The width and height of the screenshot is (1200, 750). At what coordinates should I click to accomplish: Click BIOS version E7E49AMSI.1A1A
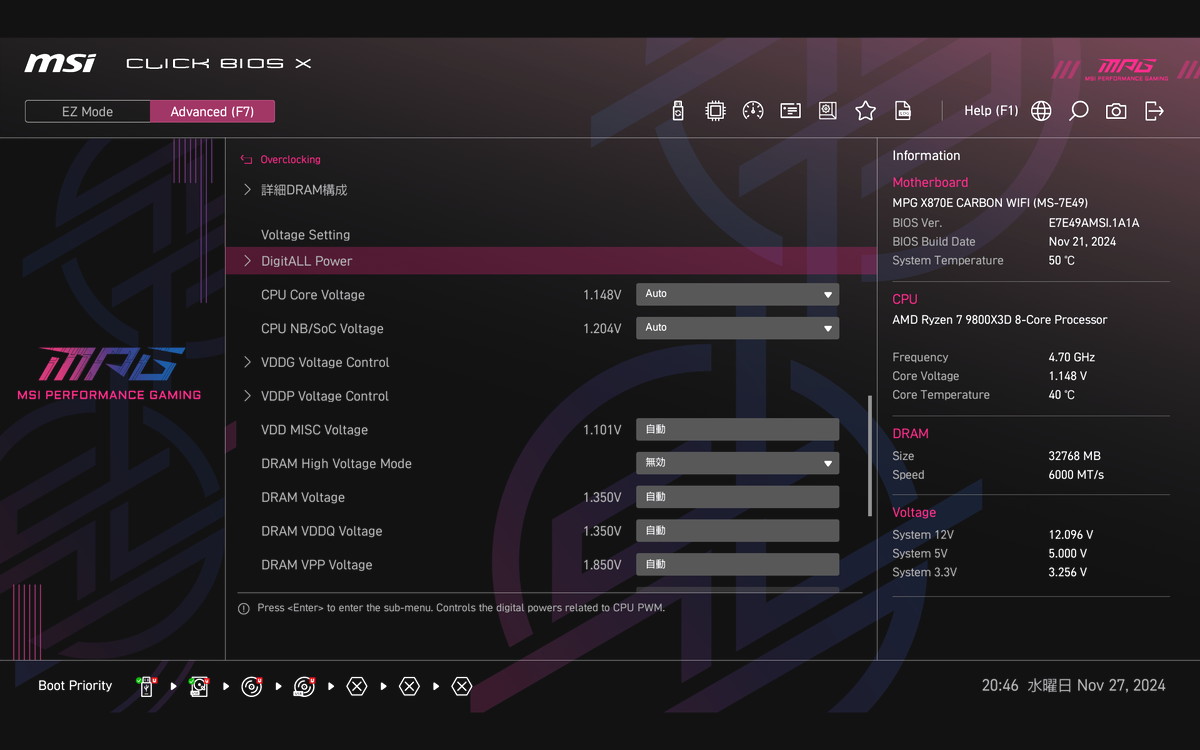[1094, 223]
